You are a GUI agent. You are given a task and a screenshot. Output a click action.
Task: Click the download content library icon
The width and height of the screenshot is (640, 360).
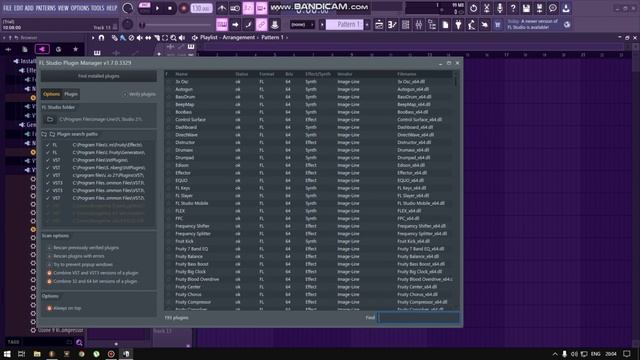click(x=566, y=8)
